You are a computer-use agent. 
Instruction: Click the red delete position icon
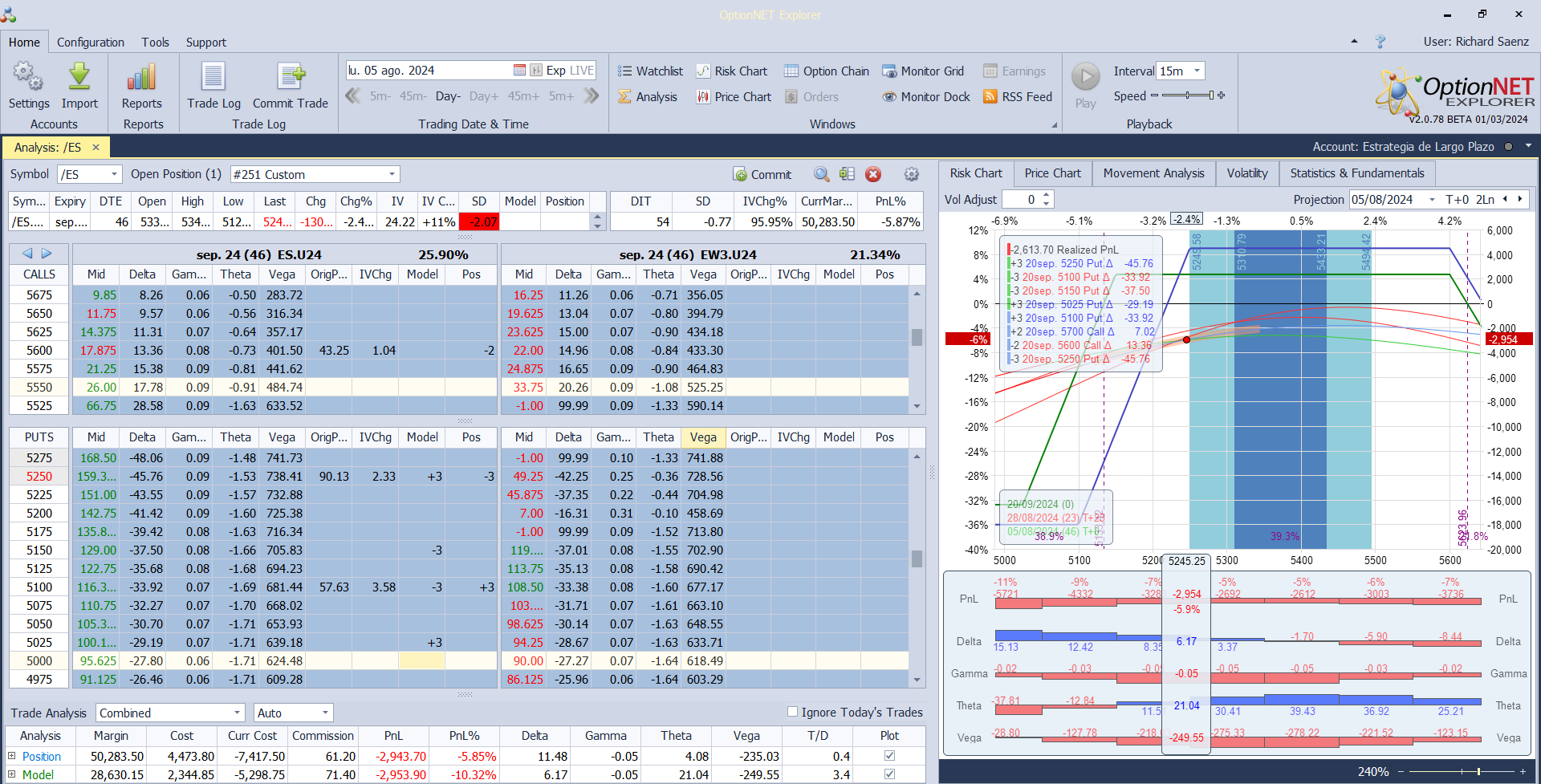tap(873, 174)
